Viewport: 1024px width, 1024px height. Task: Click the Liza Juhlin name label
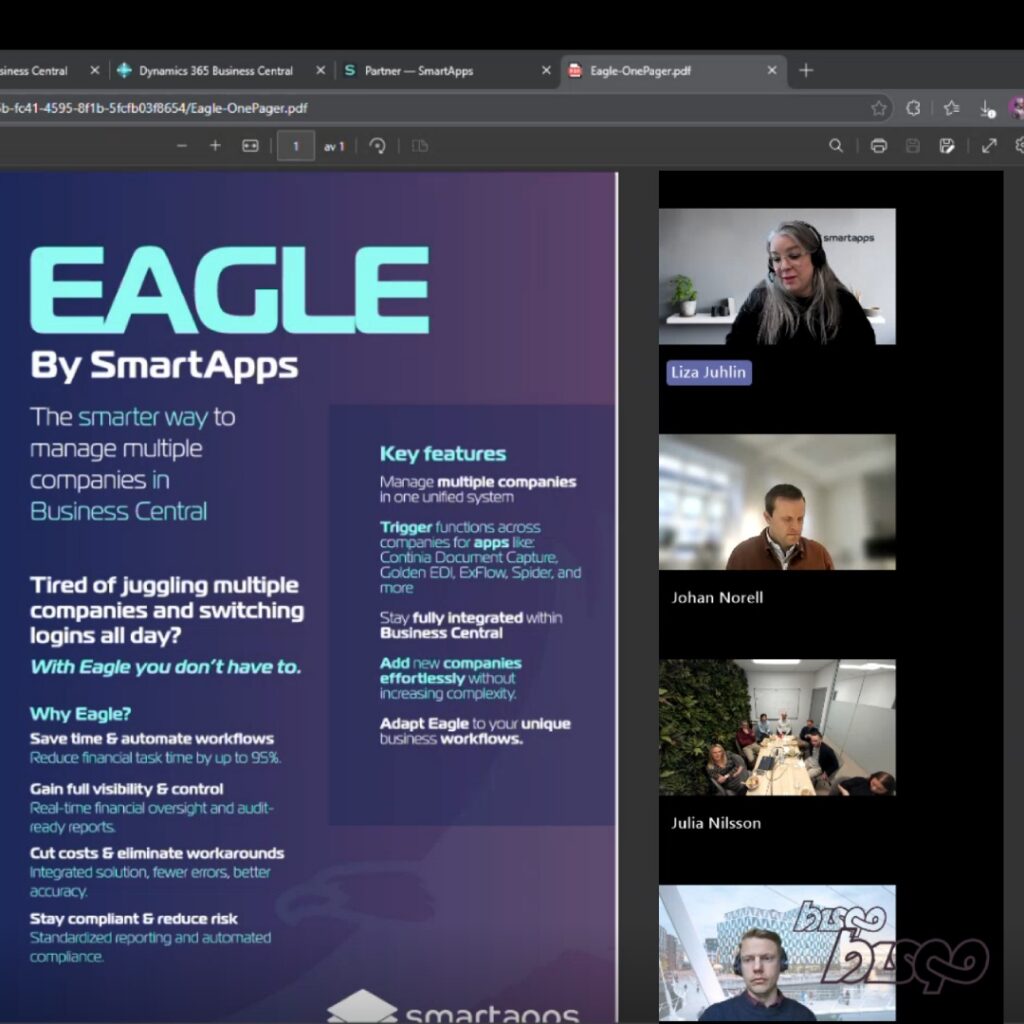tap(709, 372)
